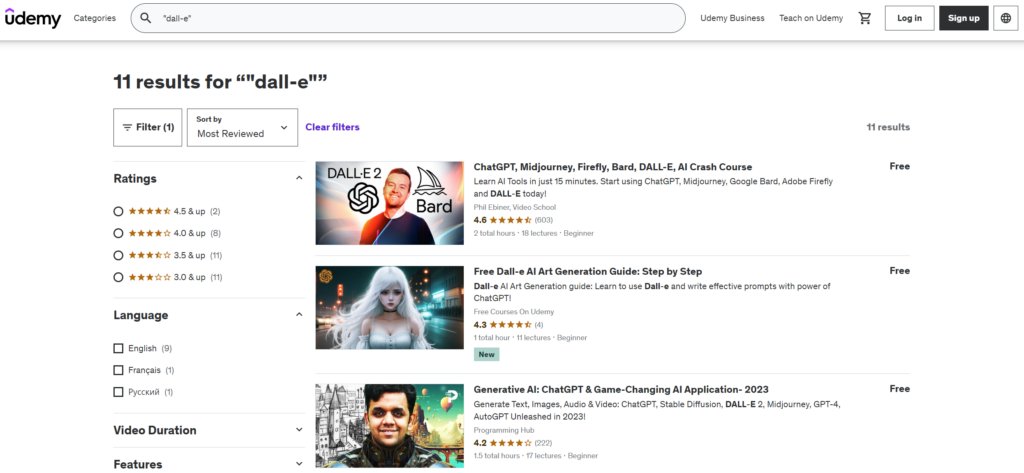The width and height of the screenshot is (1024, 473).
Task: Click the filter lines icon
Action: [127, 127]
